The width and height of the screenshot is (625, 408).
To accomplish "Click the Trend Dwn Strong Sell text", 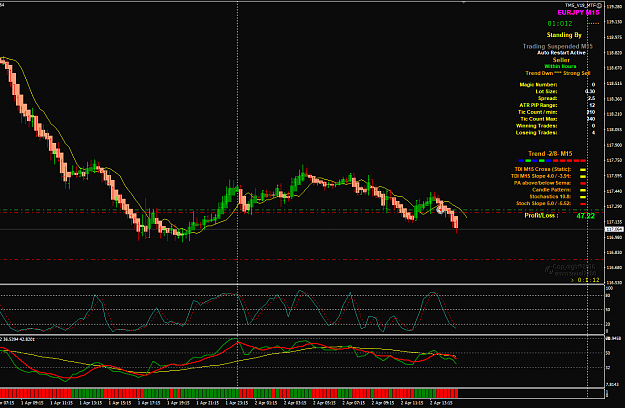I will [558, 73].
